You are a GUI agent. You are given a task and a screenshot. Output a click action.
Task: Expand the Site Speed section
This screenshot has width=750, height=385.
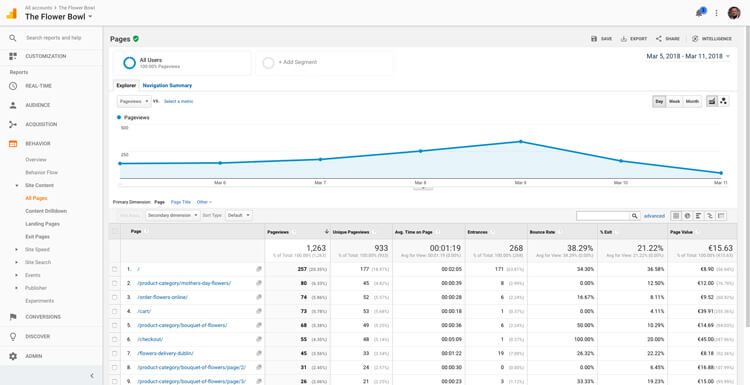point(17,250)
